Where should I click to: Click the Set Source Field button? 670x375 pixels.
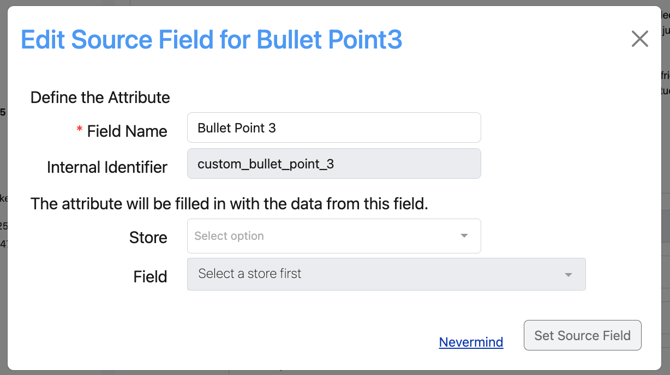tap(582, 335)
